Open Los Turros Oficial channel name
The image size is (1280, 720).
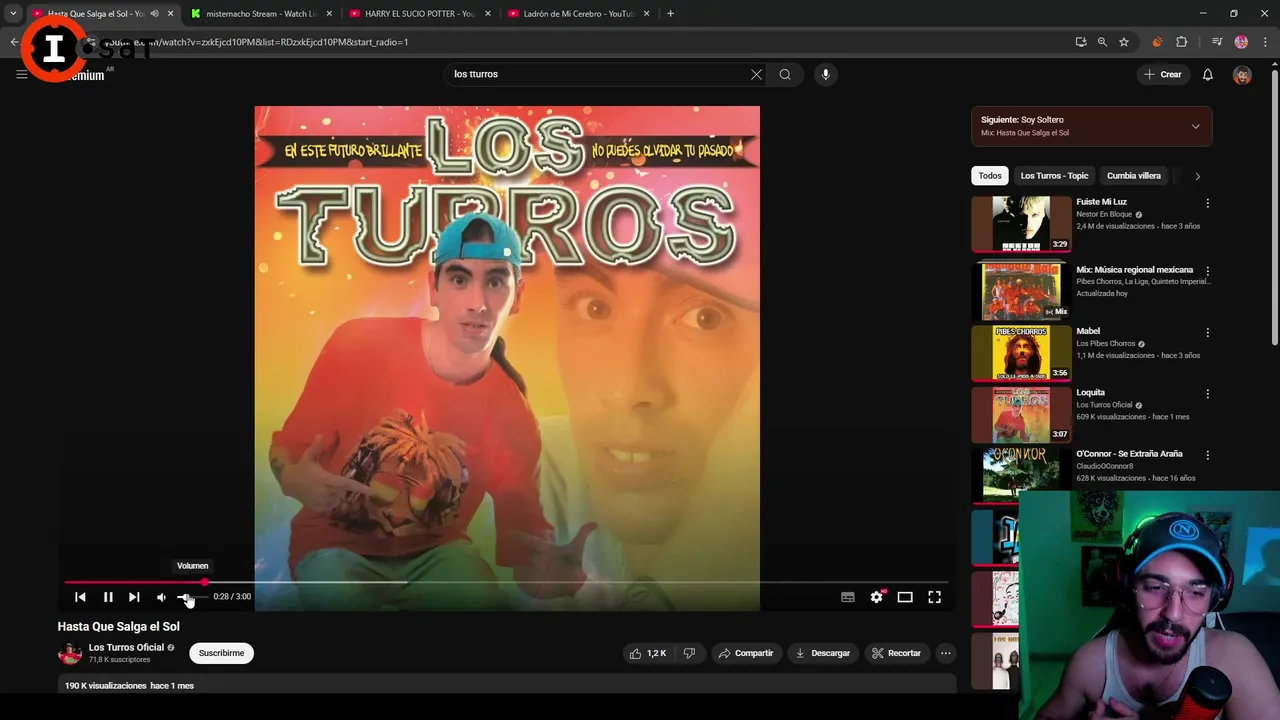(x=126, y=647)
